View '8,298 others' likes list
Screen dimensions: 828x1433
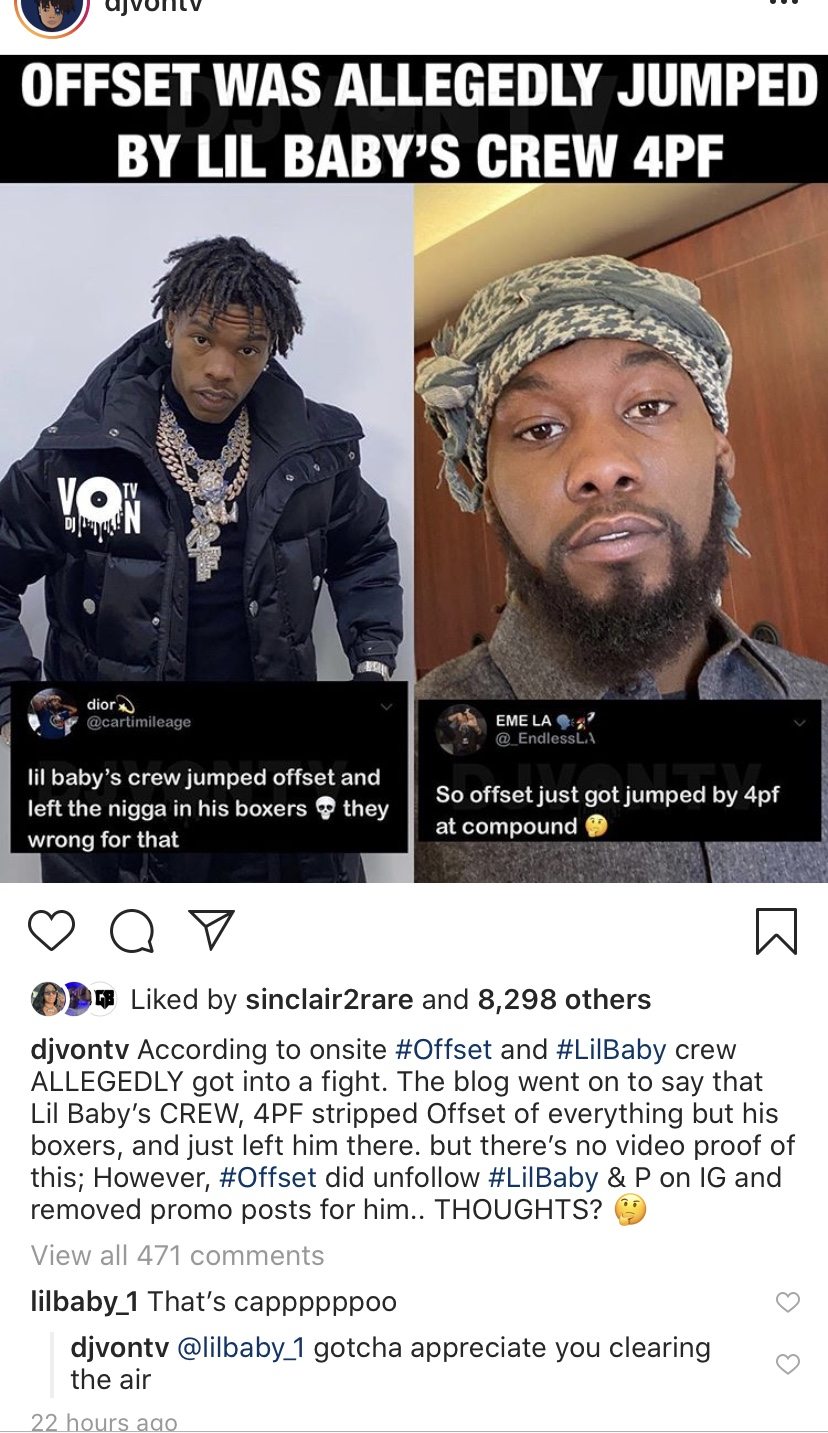pos(564,999)
